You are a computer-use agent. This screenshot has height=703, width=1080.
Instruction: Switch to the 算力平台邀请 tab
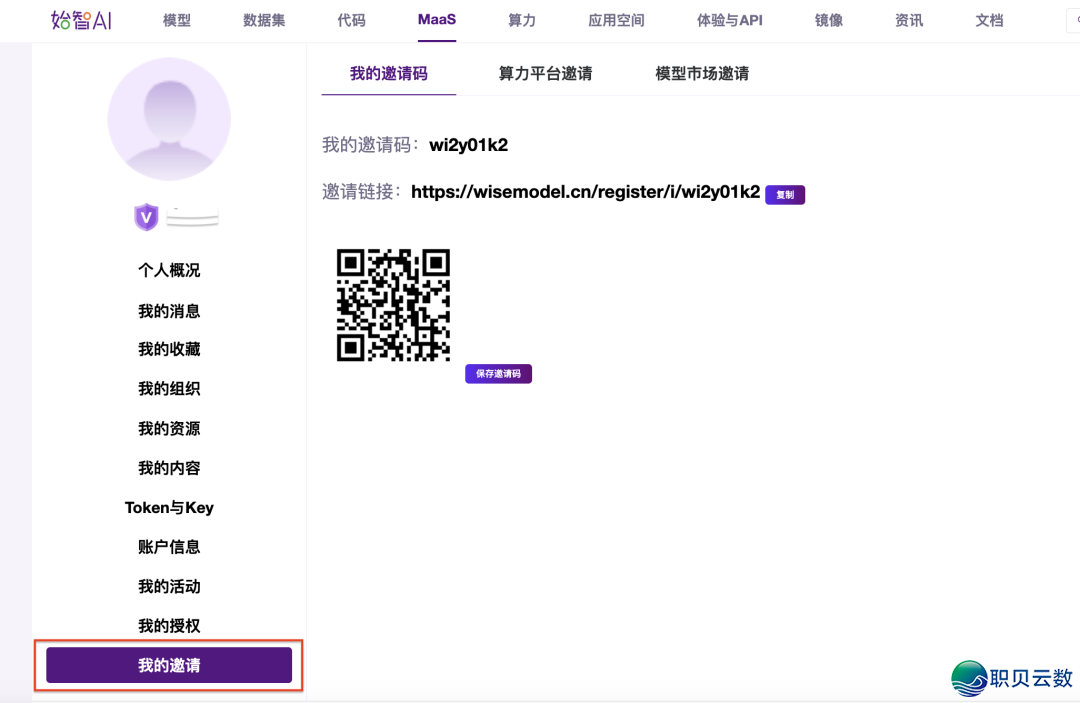544,72
